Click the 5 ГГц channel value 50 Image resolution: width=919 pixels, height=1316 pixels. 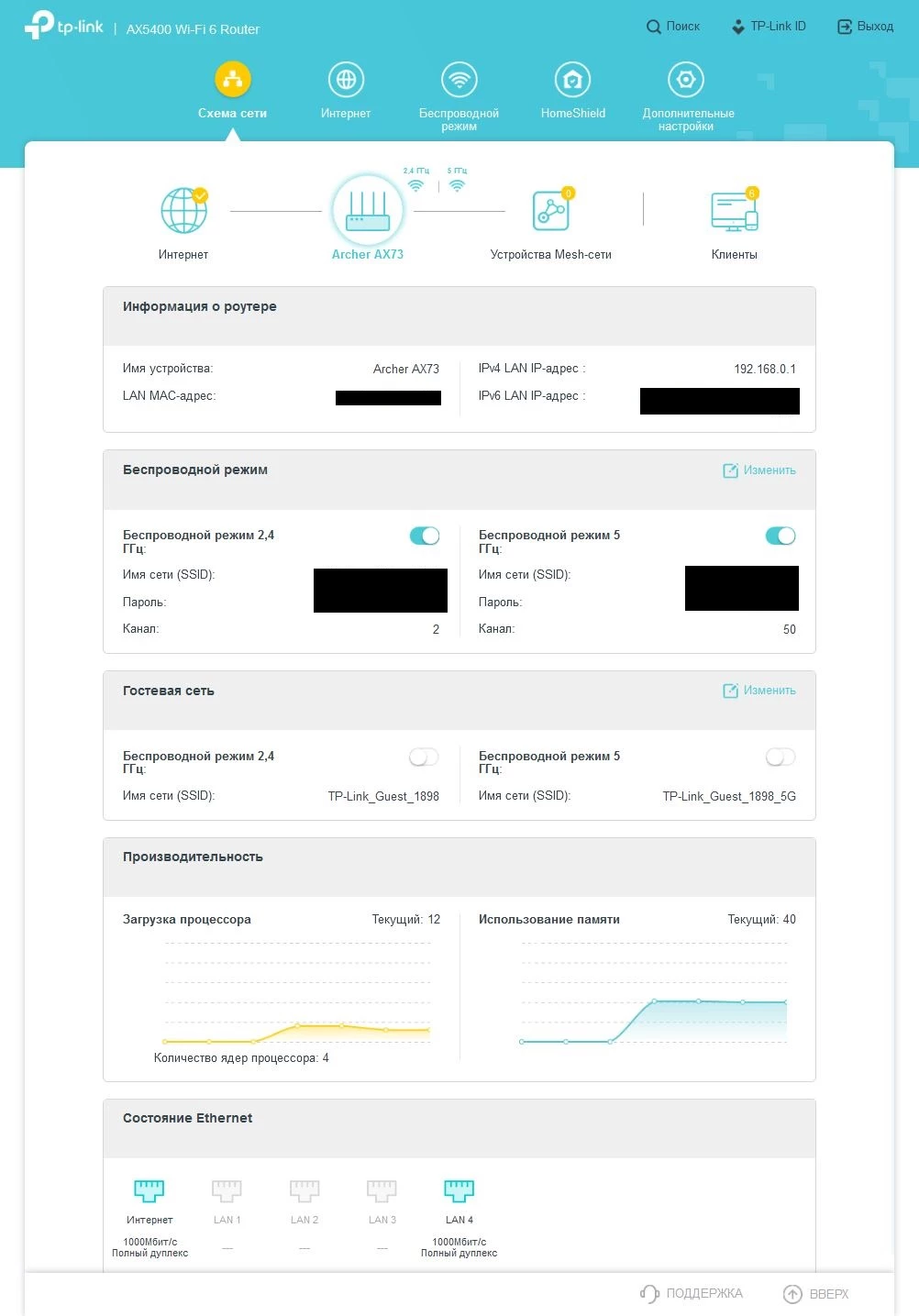point(790,629)
